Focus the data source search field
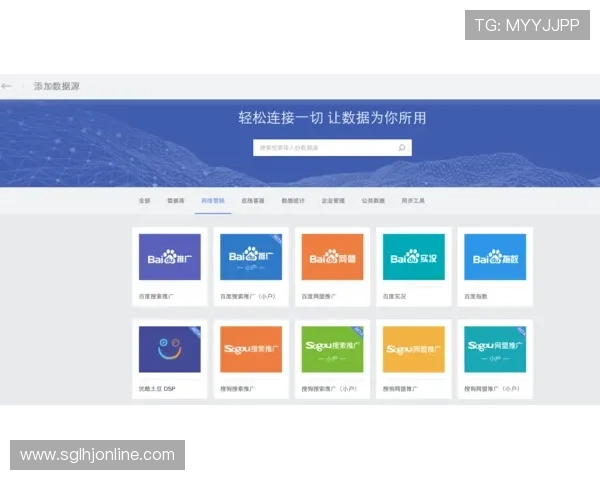 [332, 148]
